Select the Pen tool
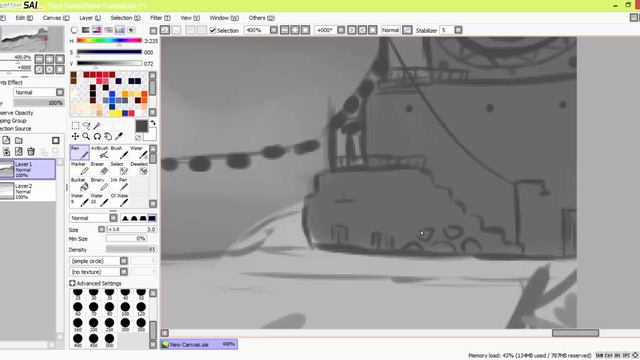This screenshot has width=640, height=360. [x=80, y=152]
